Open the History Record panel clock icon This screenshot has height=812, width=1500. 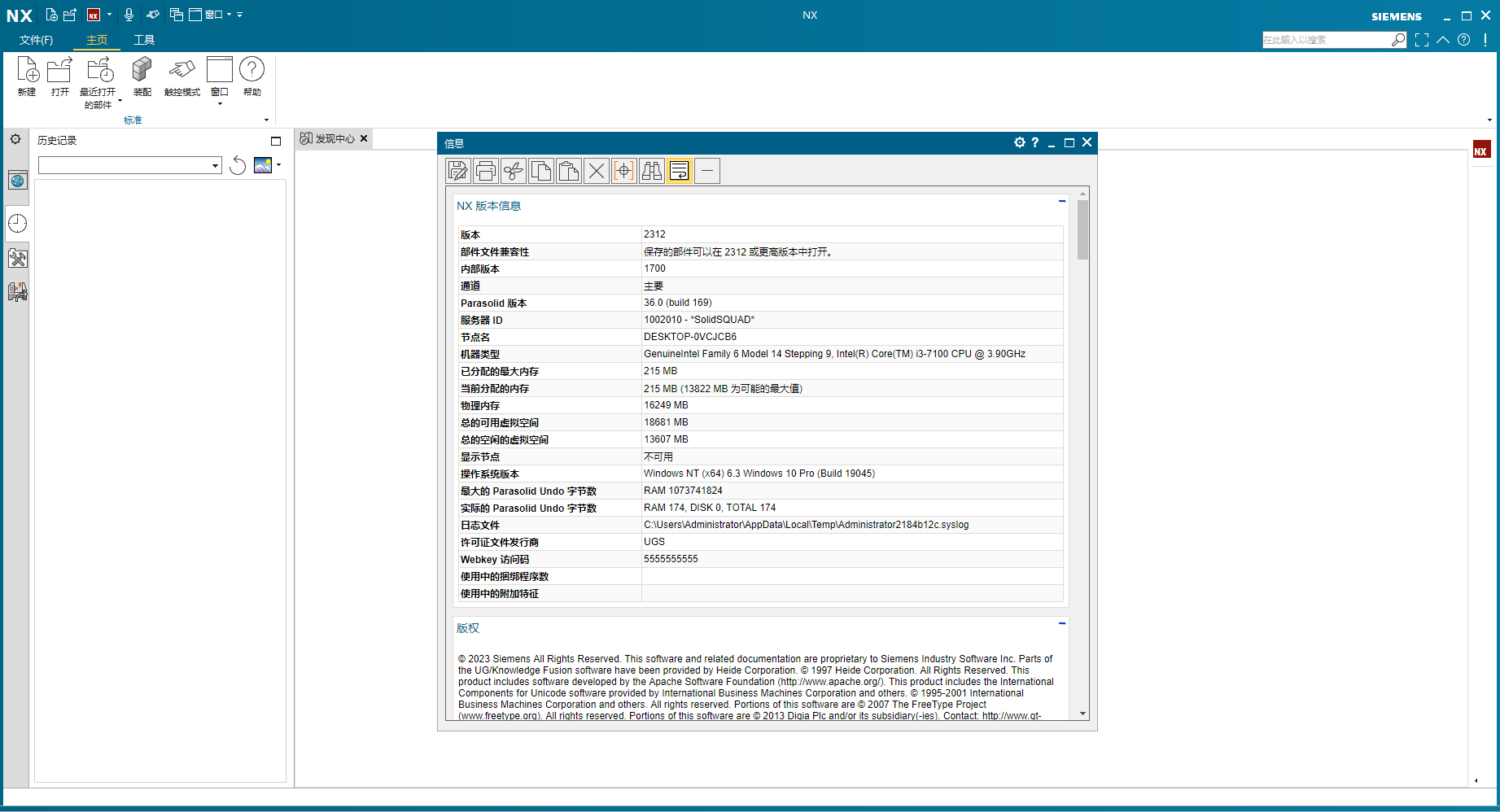(17, 223)
